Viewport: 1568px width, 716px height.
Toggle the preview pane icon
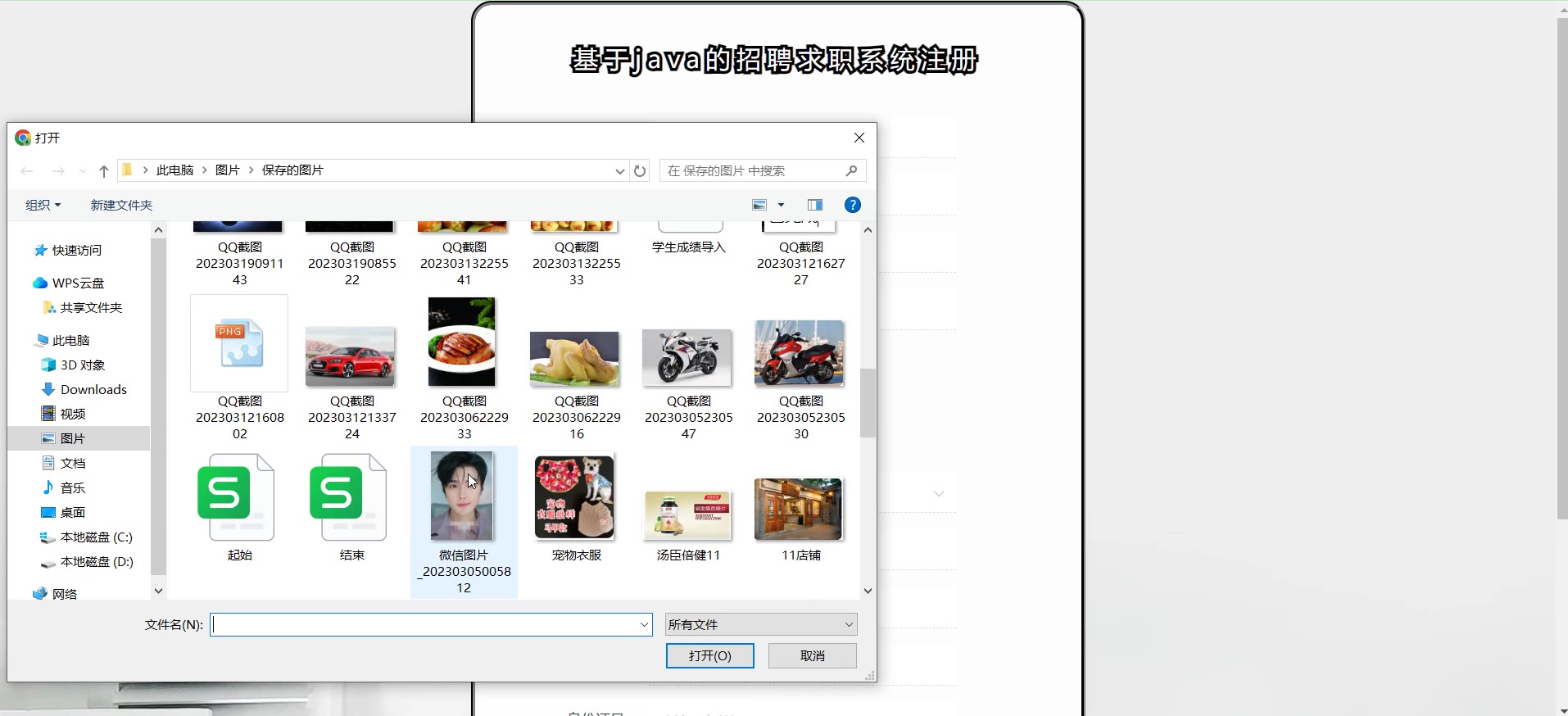coord(814,205)
